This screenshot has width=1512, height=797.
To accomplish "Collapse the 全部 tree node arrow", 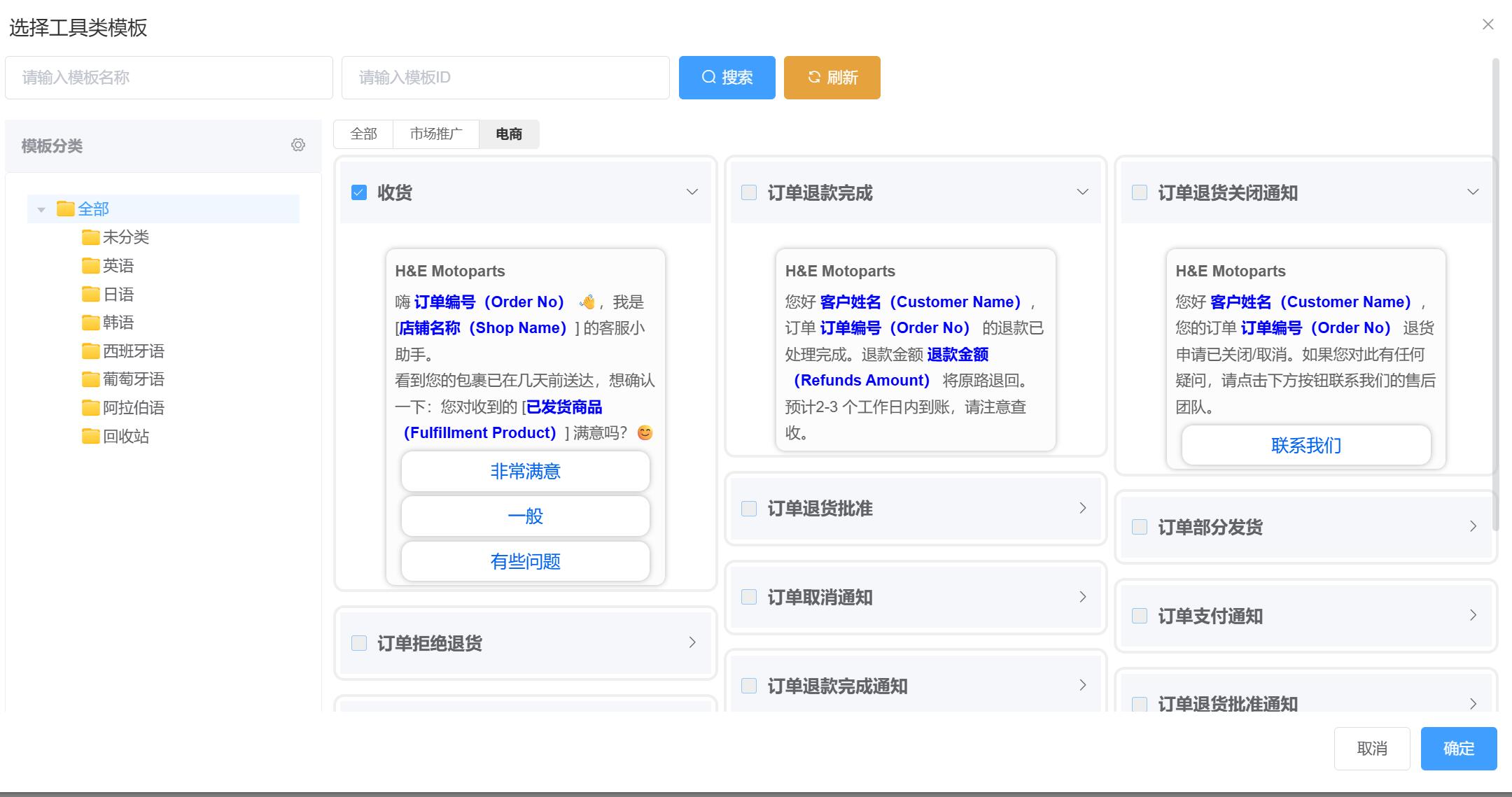I will [40, 208].
